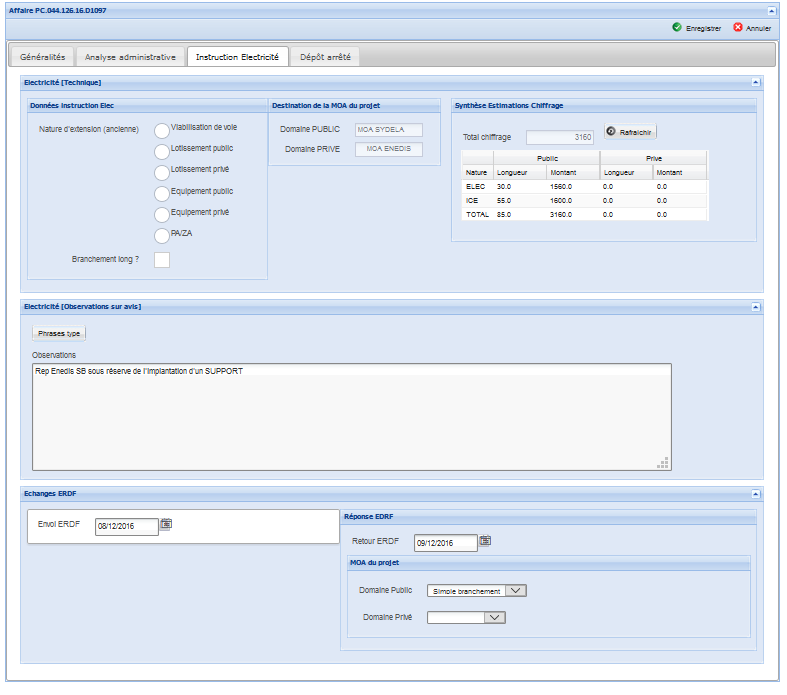Click the Envoi ERDF date field
The width and height of the screenshot is (787, 695).
pyautogui.click(x=126, y=526)
